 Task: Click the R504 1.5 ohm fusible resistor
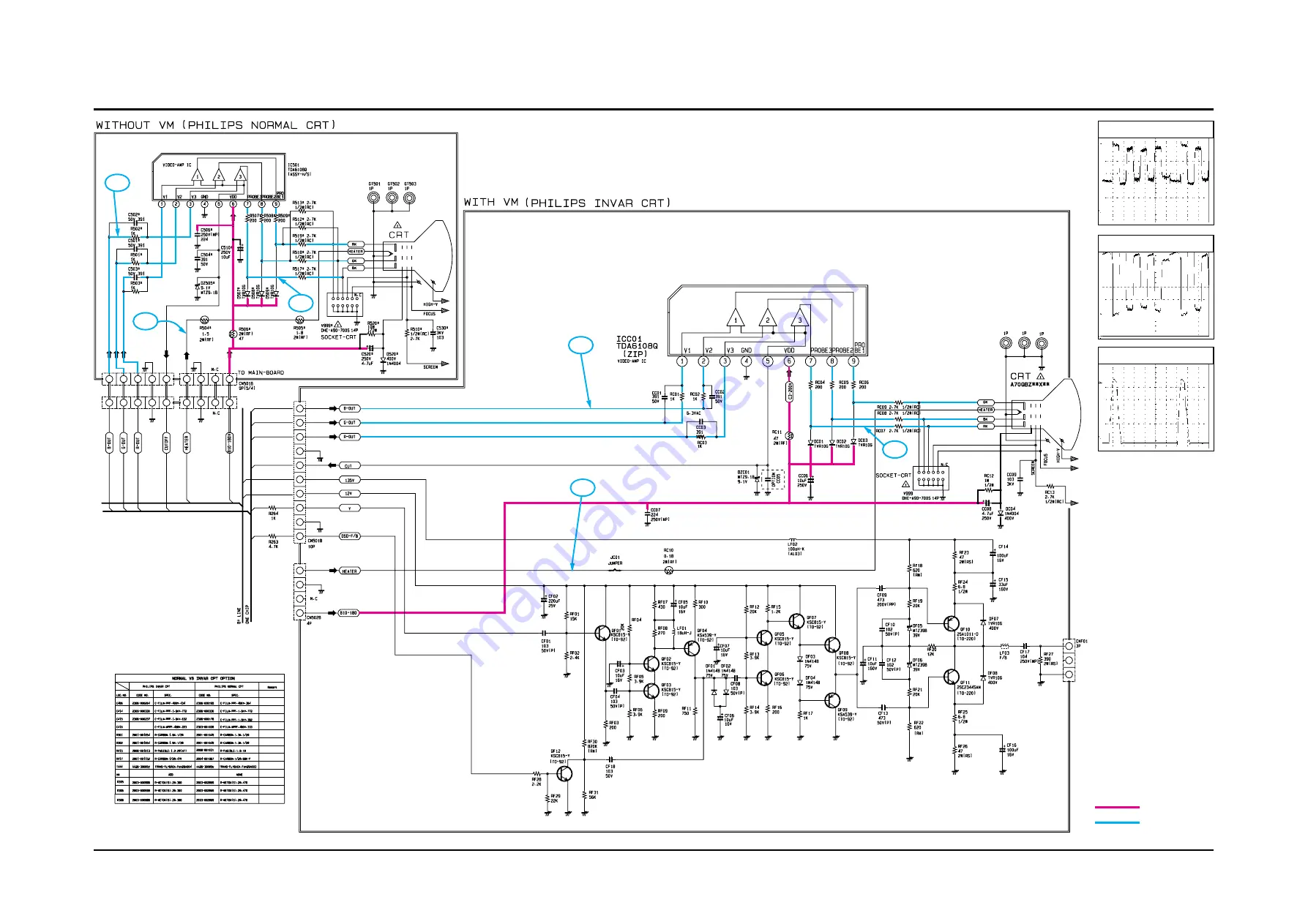click(x=204, y=320)
